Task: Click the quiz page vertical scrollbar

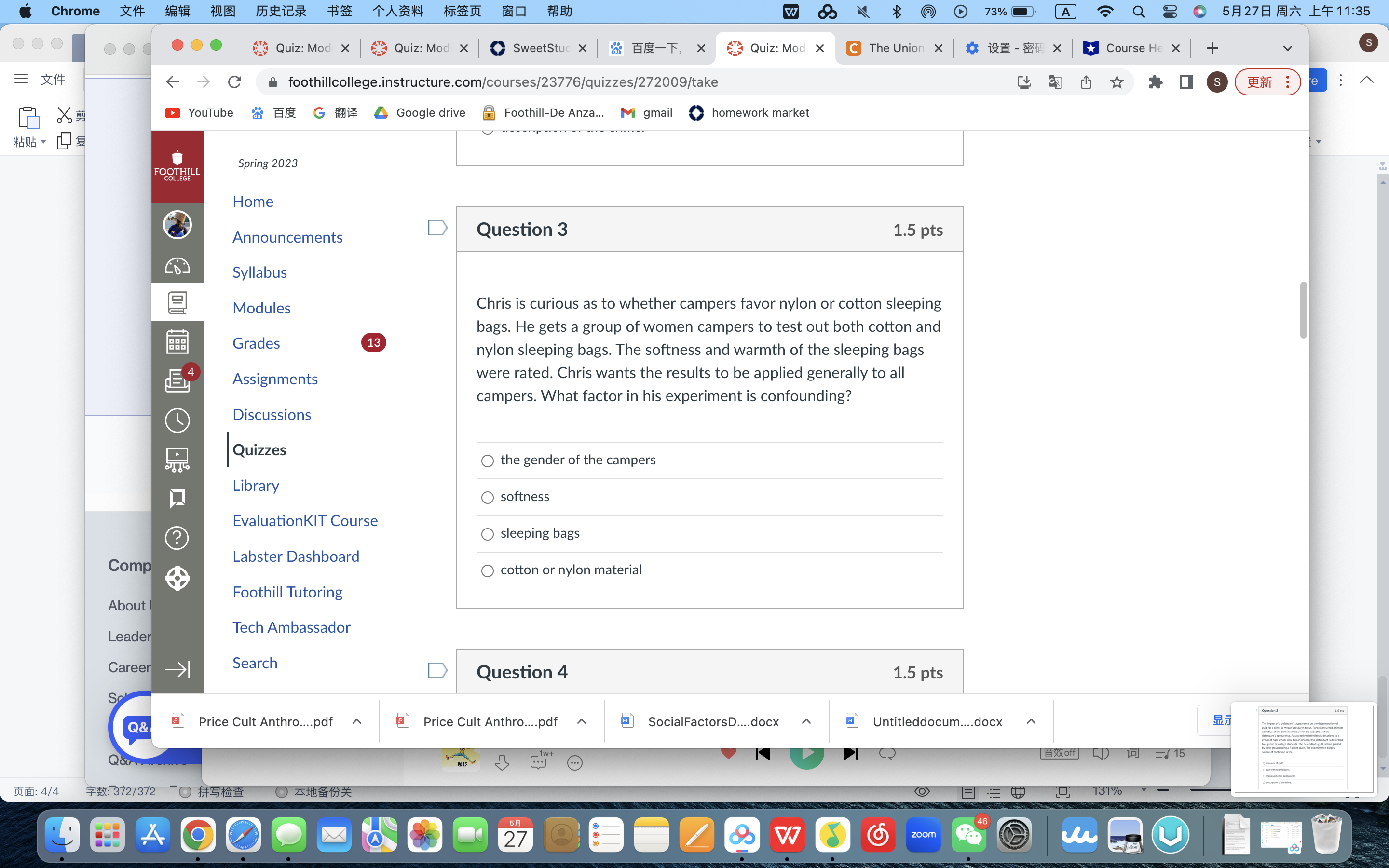Action: point(1303,310)
